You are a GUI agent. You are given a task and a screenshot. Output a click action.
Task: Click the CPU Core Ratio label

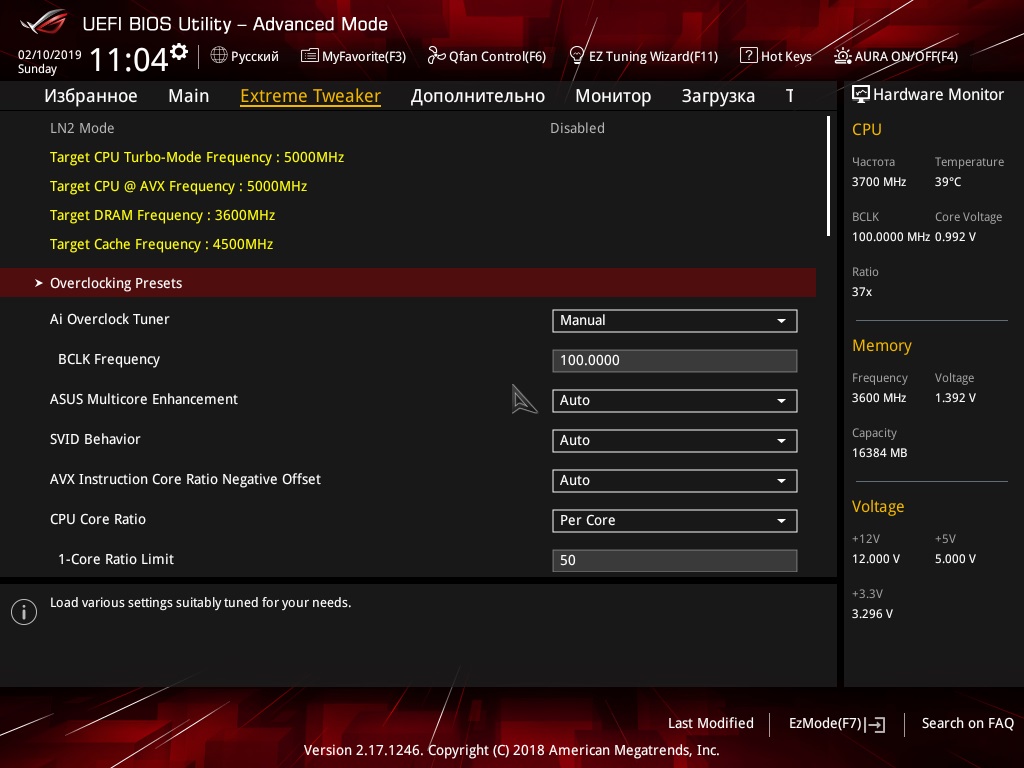(98, 519)
